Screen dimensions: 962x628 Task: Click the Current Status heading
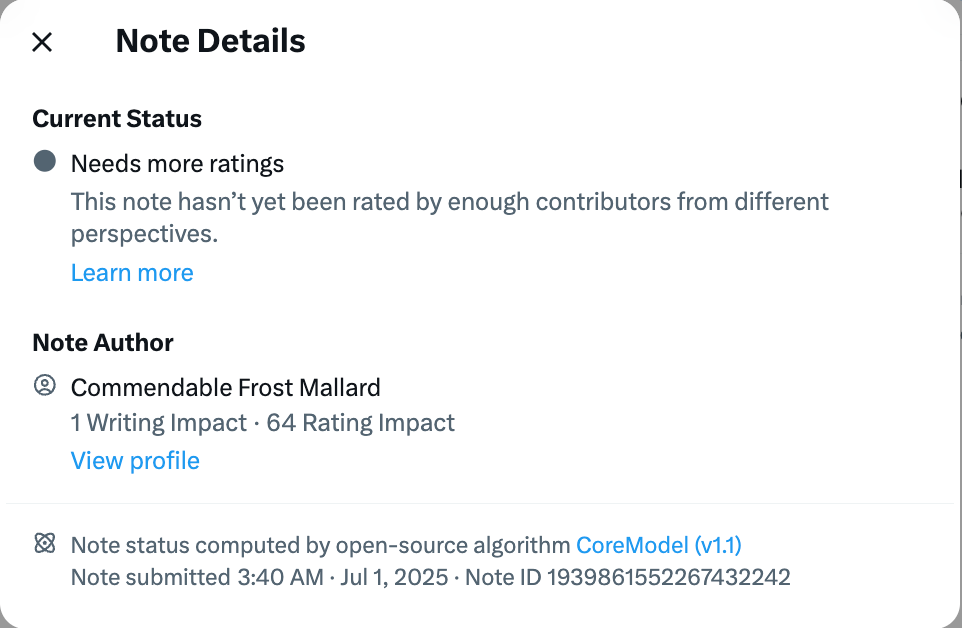tap(117, 119)
